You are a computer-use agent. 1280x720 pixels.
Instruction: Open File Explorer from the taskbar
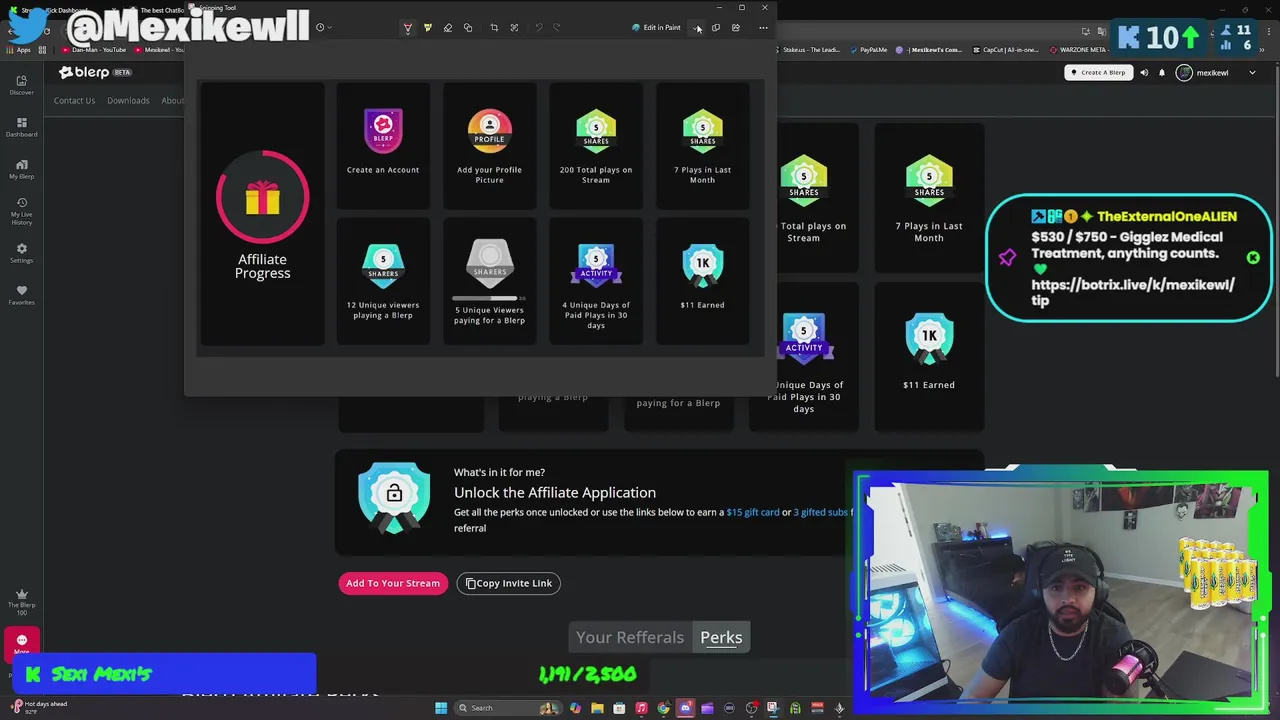pos(597,708)
